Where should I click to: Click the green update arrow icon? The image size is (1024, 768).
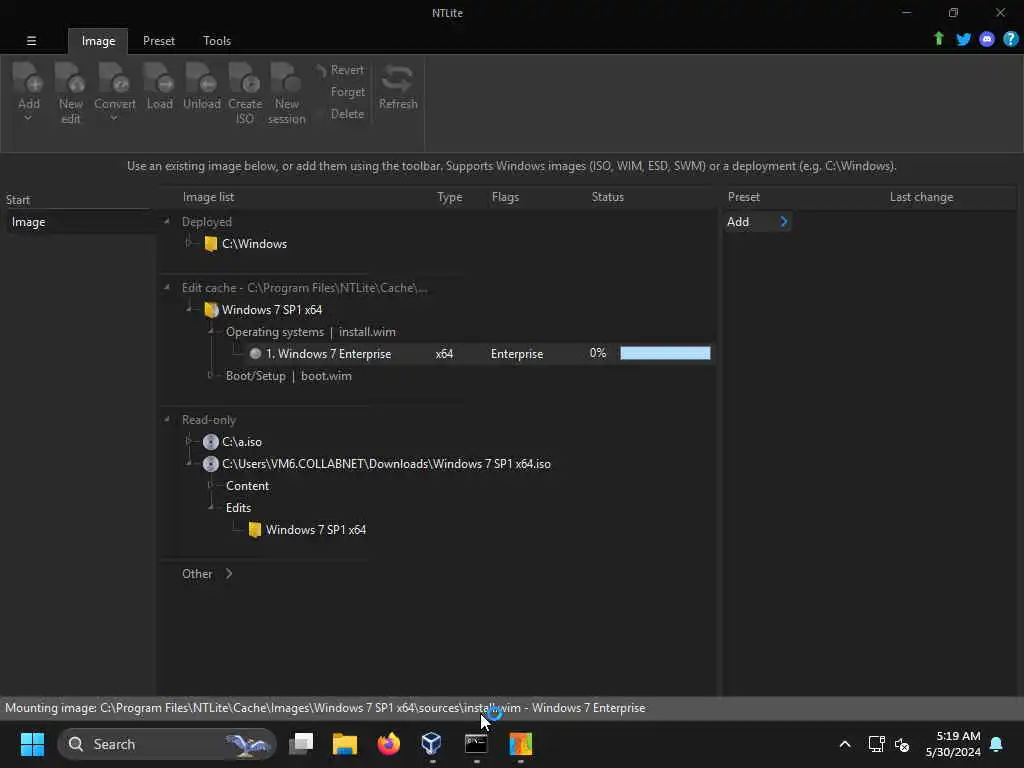pos(938,39)
